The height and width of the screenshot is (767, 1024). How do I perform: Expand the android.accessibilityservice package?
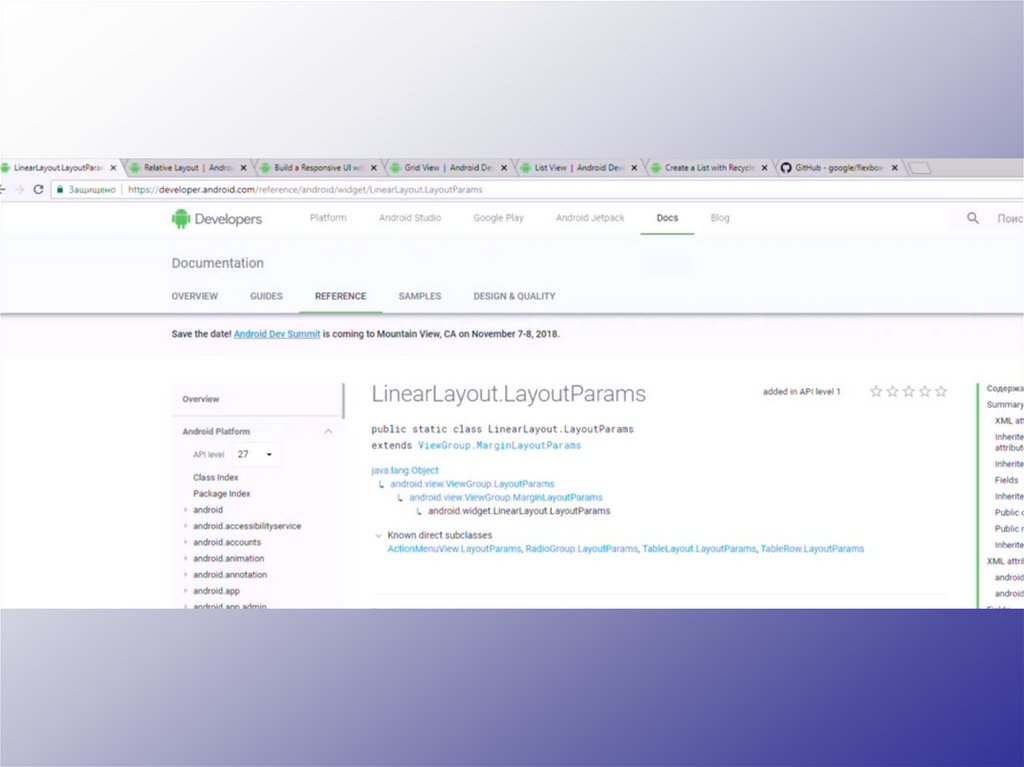click(x=185, y=526)
